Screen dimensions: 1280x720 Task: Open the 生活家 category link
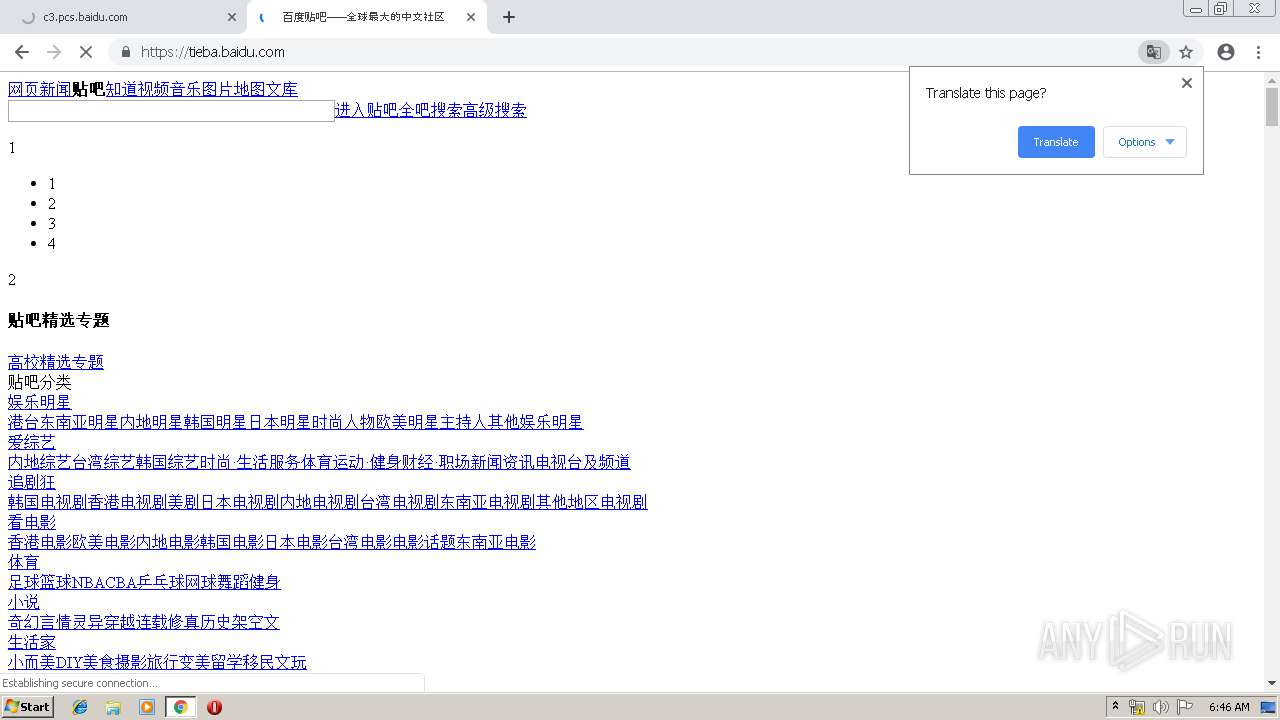coord(32,642)
